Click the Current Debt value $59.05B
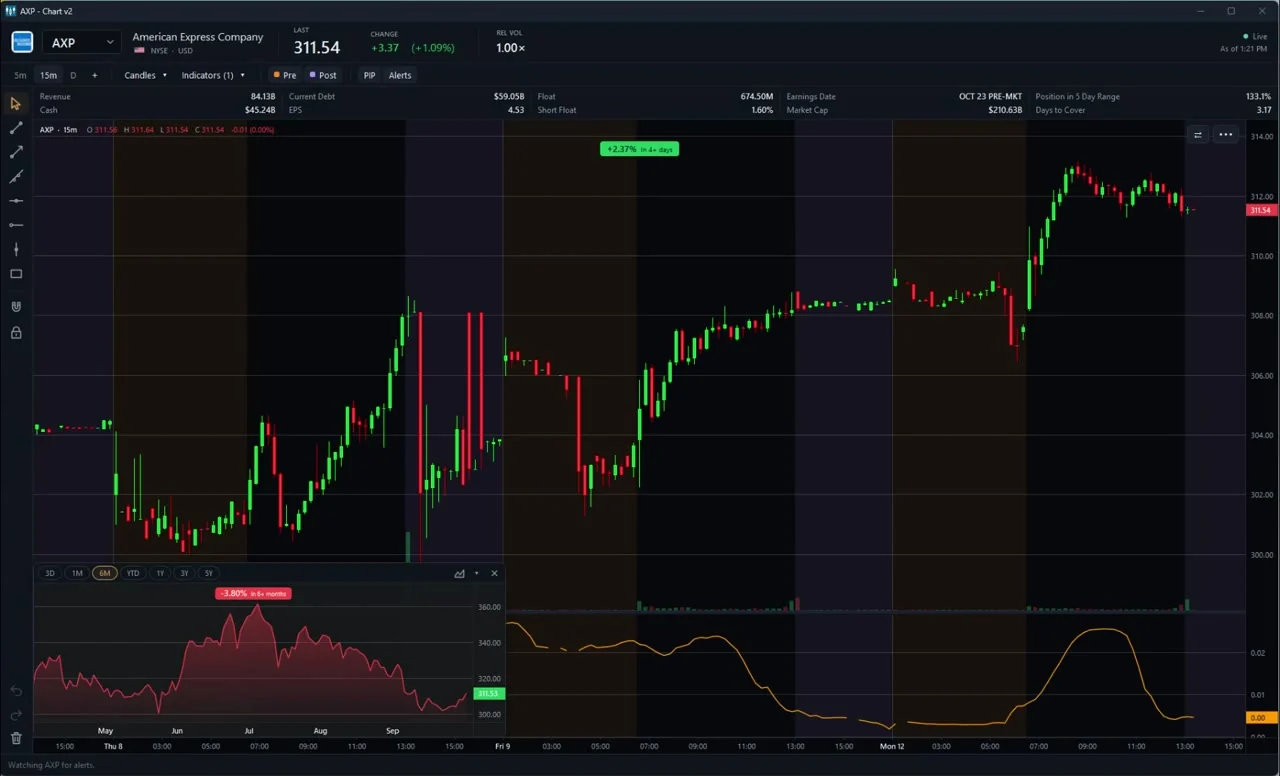 point(509,97)
